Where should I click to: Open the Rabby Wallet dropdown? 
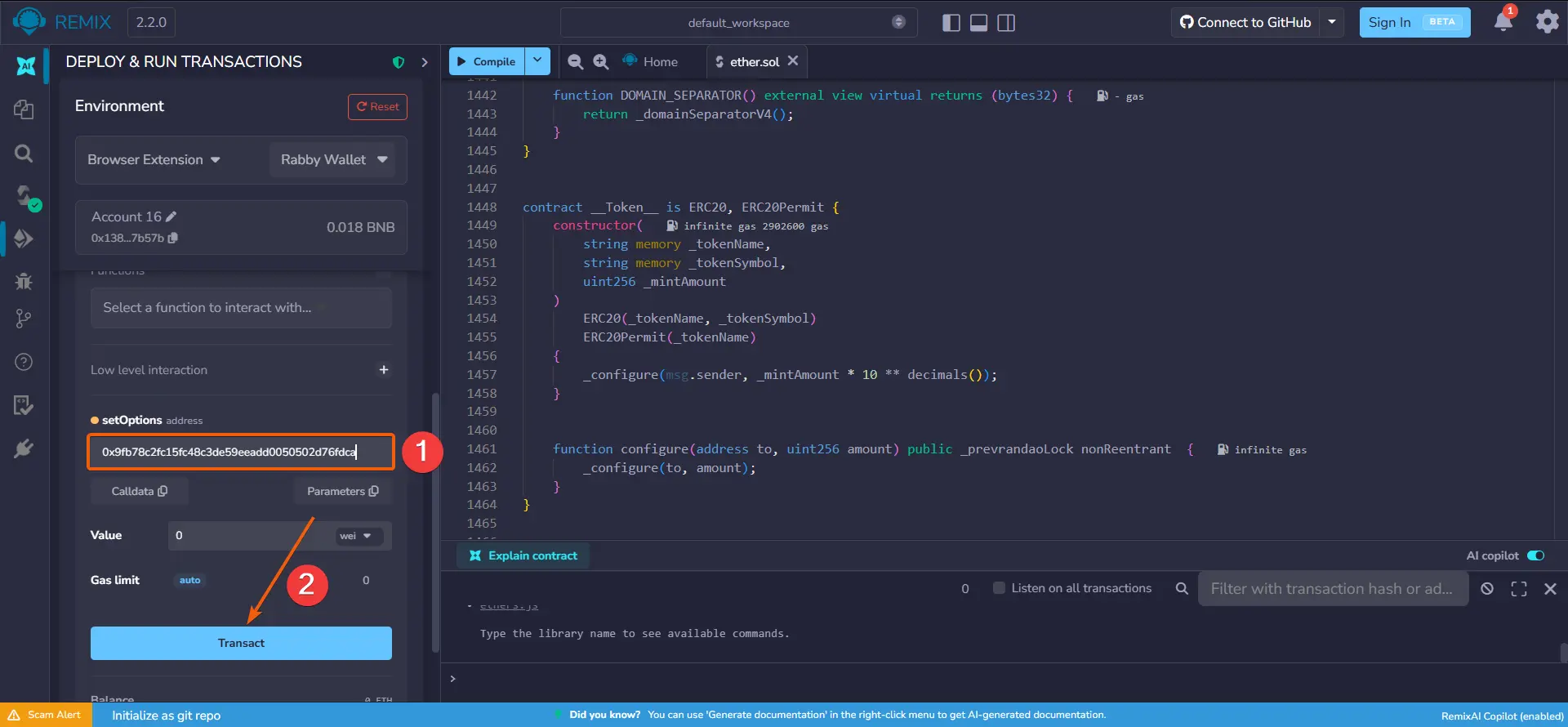click(332, 160)
